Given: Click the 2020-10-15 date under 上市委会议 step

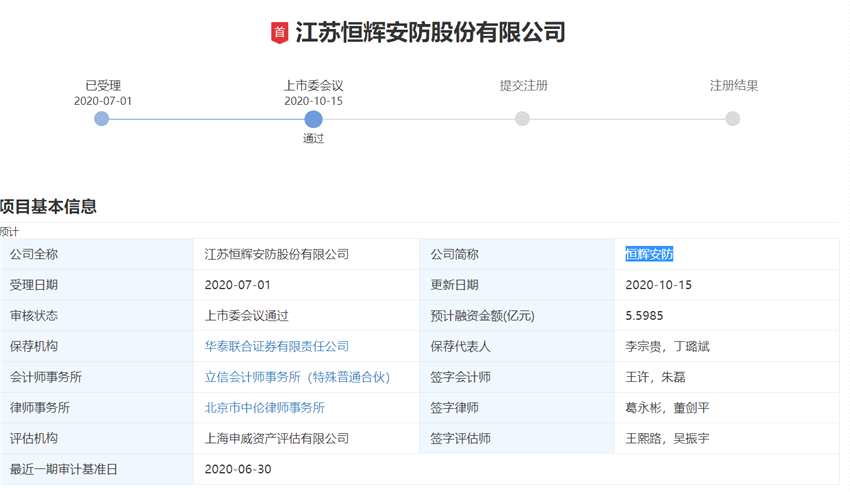Looking at the screenshot, I should click(x=313, y=101).
